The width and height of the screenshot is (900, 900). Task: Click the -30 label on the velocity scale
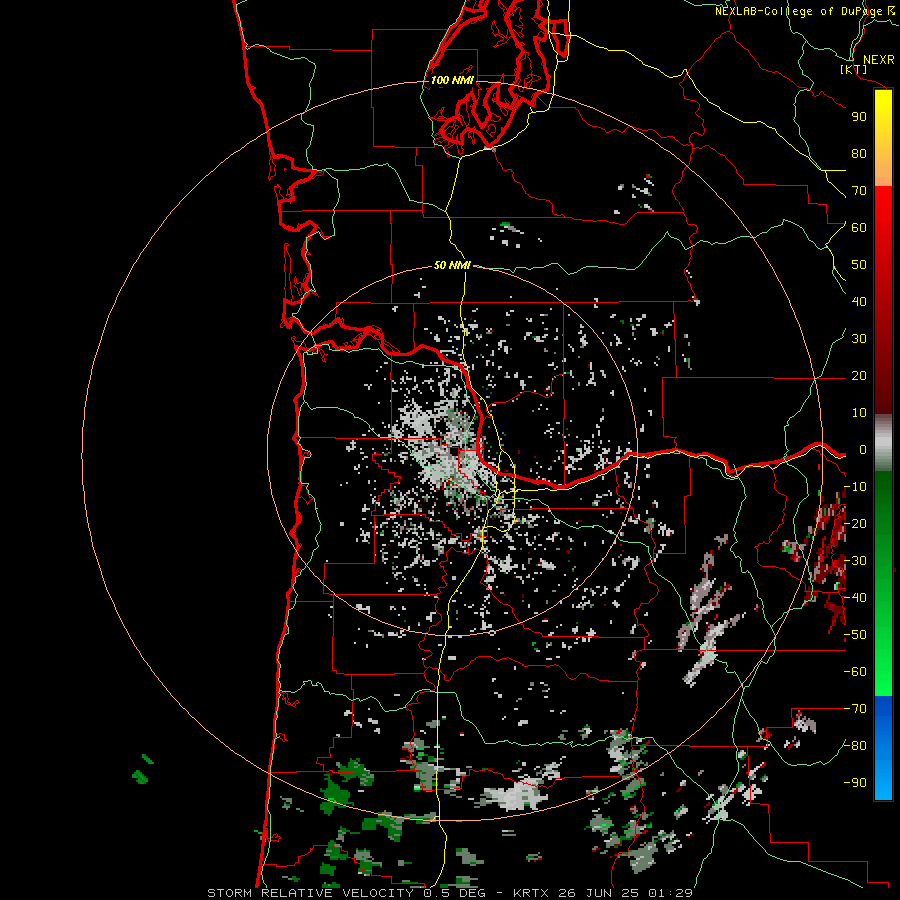coord(855,561)
